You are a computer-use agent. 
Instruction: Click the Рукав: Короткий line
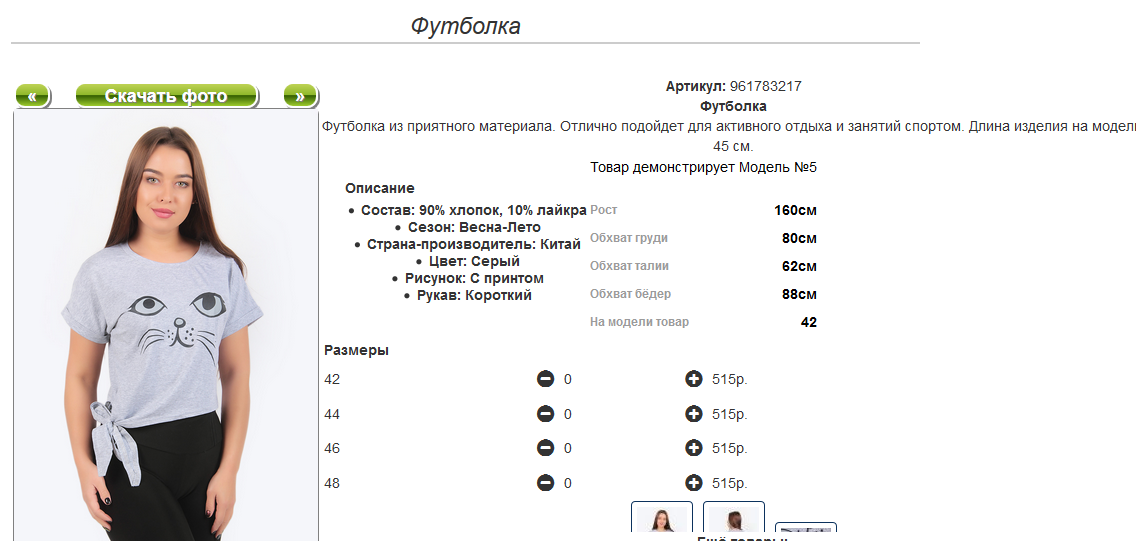pyautogui.click(x=474, y=295)
